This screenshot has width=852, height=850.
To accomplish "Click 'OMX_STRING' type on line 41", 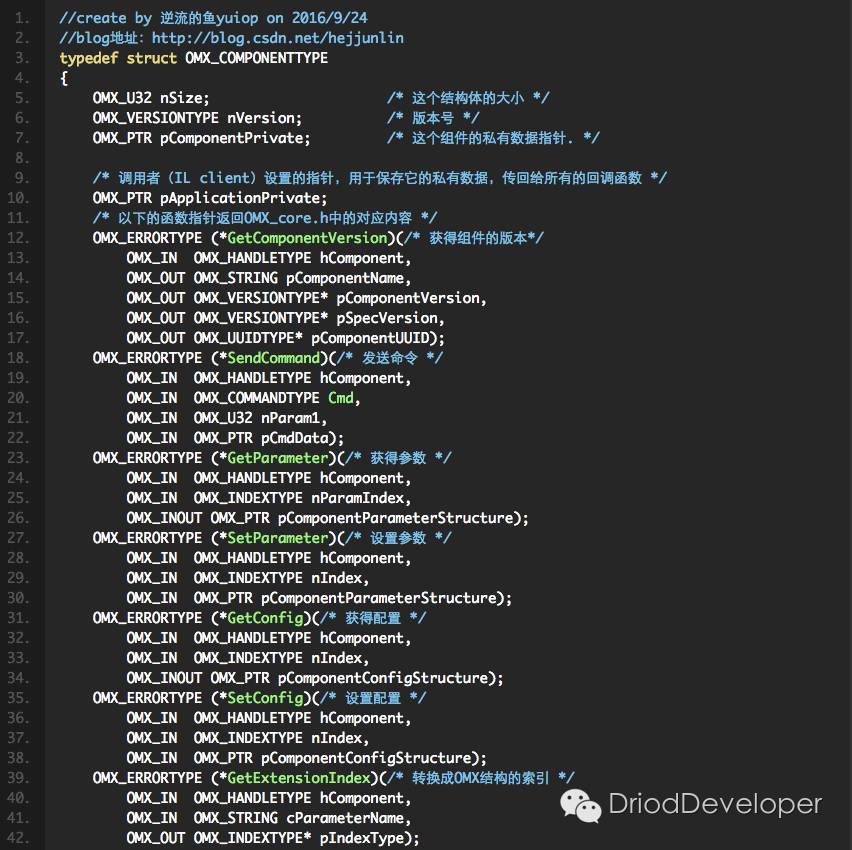I will tap(235, 818).
